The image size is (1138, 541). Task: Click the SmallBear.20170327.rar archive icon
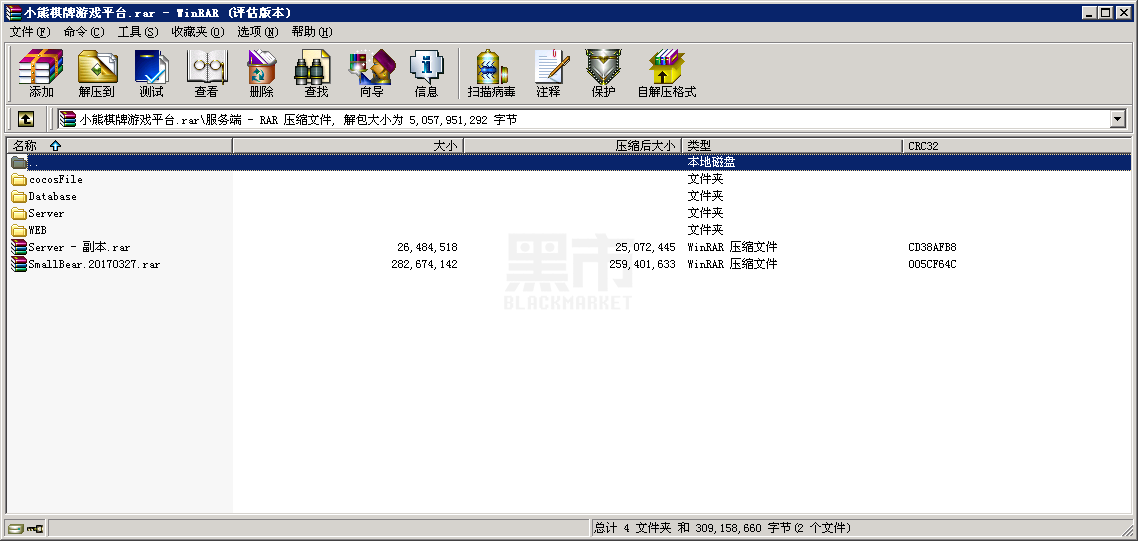[19, 264]
